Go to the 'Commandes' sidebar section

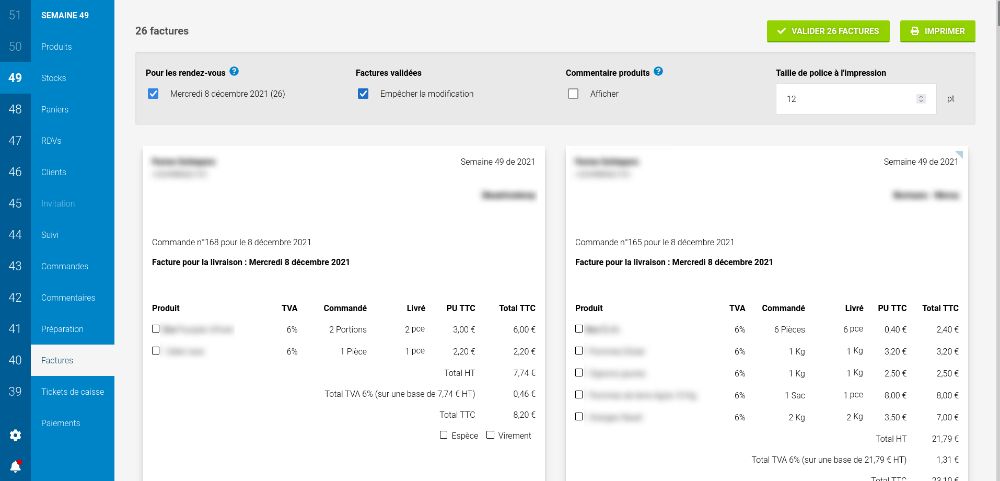coord(64,266)
